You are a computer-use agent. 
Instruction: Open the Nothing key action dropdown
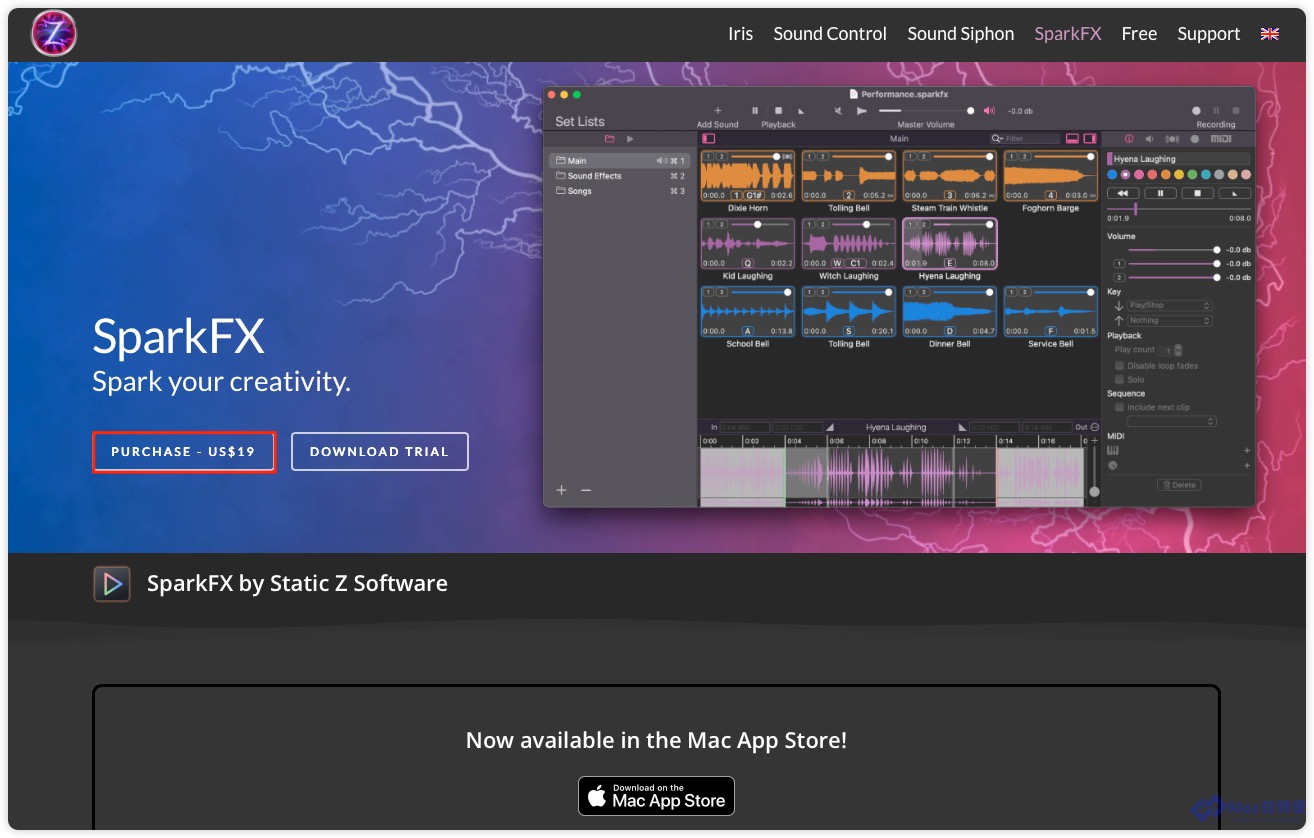point(1169,321)
